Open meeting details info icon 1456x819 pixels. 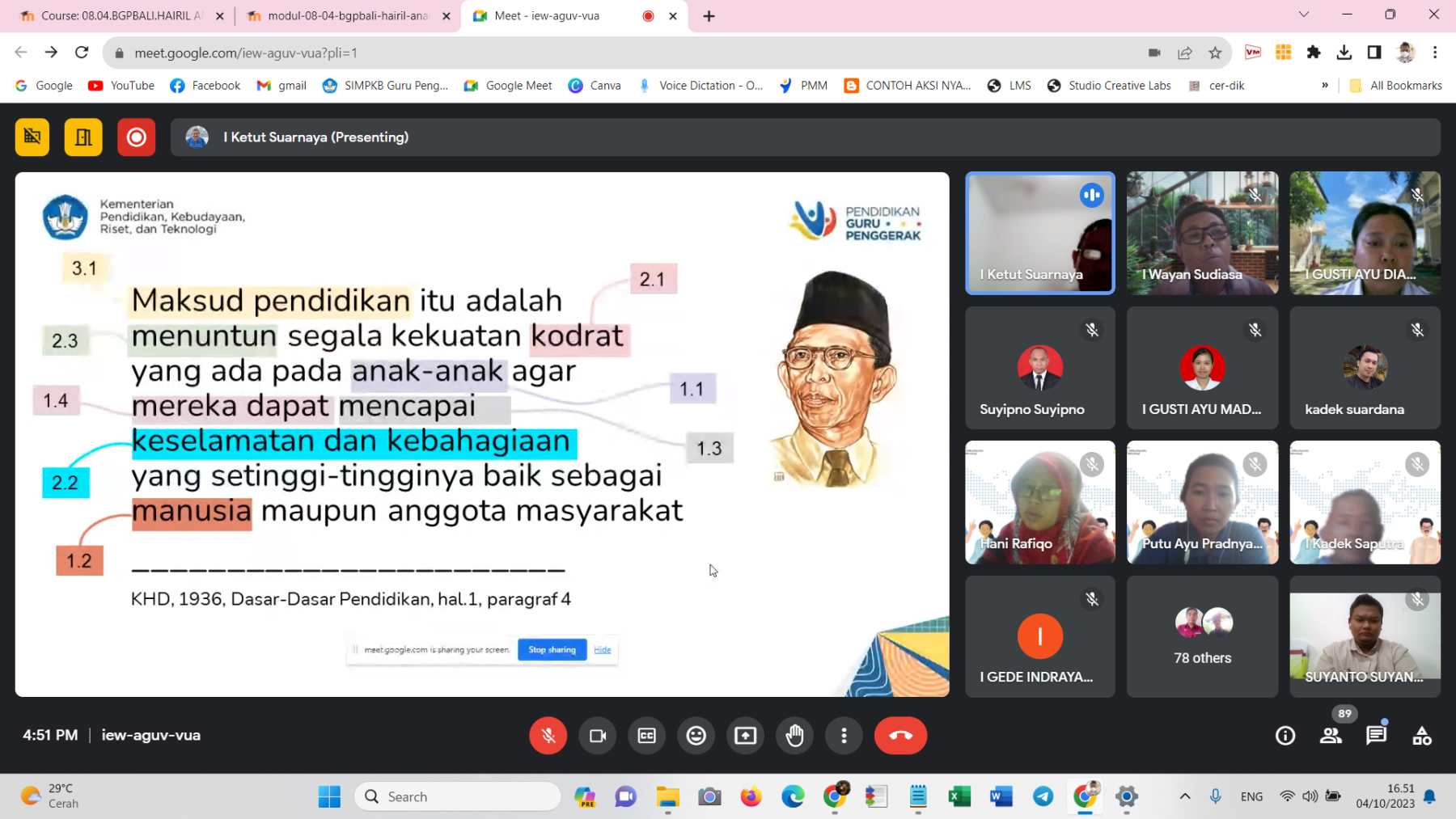(1285, 736)
